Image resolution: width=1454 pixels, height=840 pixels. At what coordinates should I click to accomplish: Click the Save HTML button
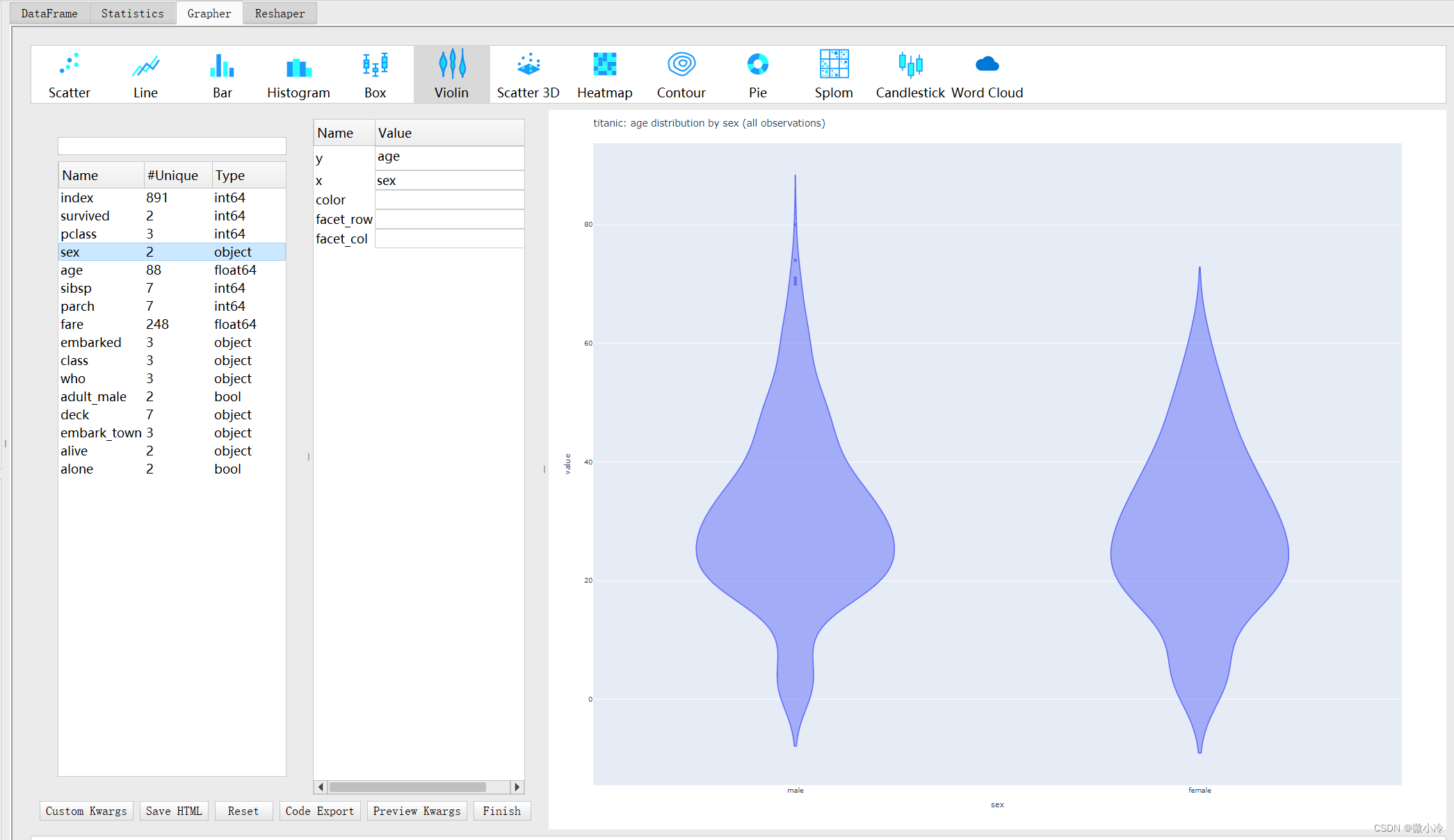[x=175, y=811]
